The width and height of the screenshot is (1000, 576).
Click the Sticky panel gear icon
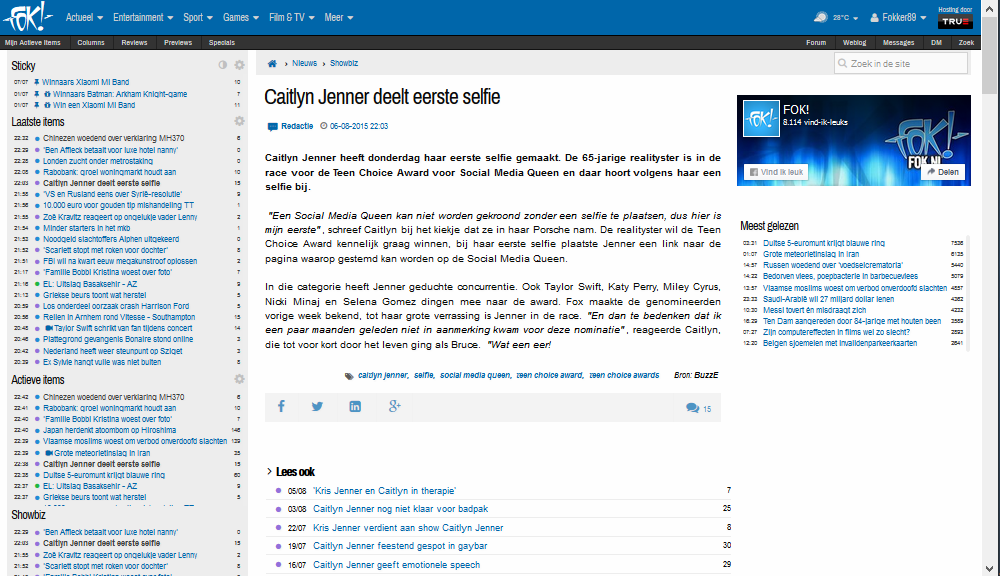239,65
